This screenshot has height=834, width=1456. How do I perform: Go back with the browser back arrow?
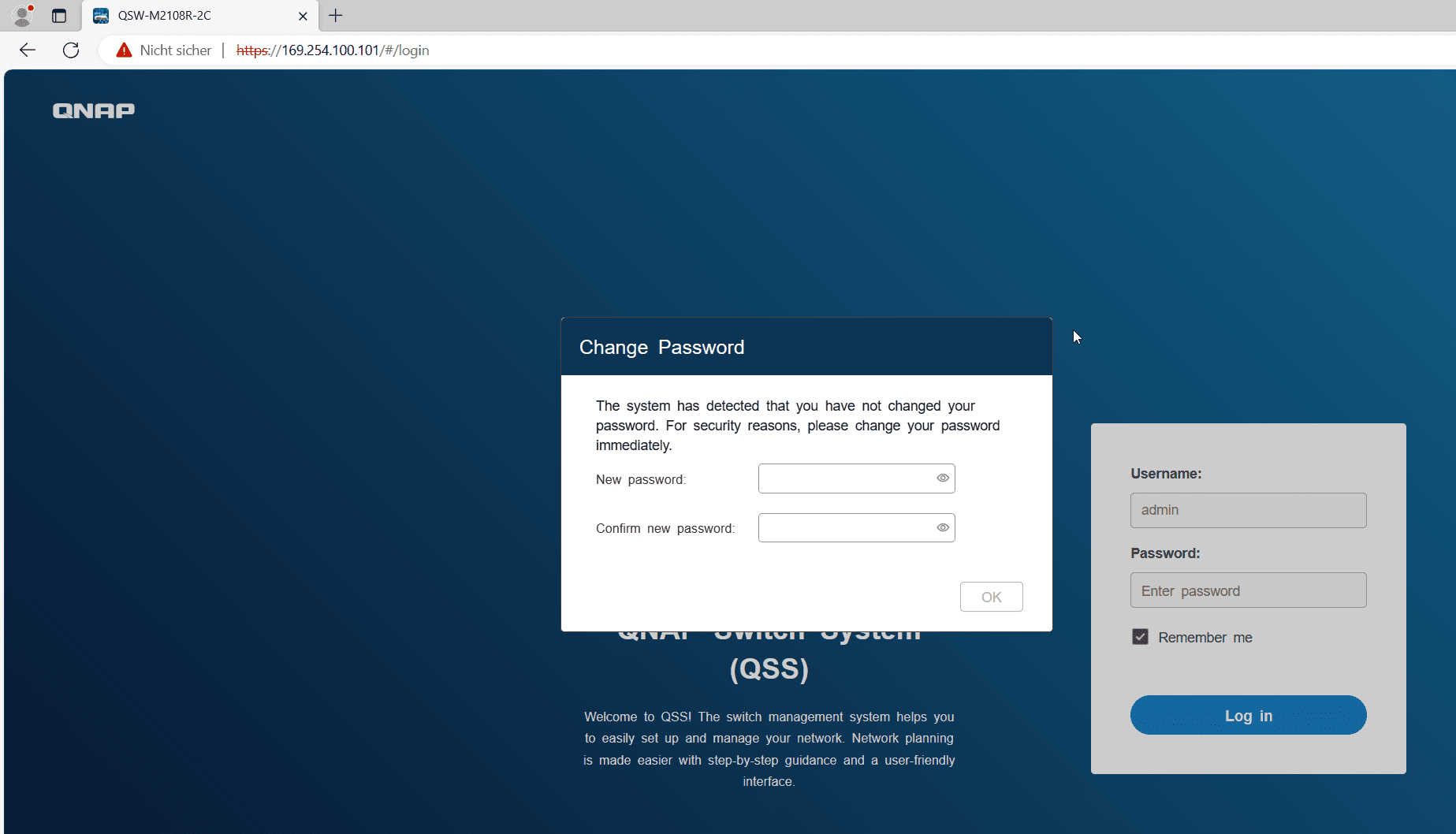pos(28,50)
